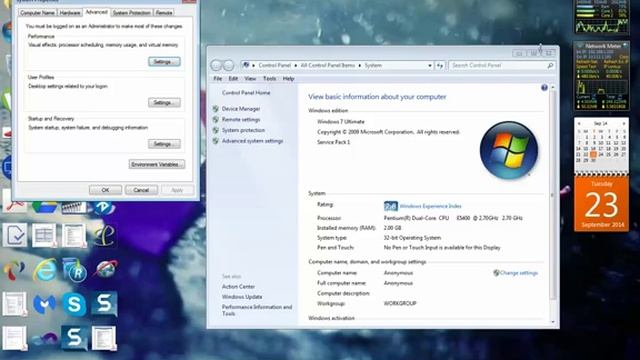Viewport: 640px width, 360px height.
Task: Open the Malwarebytes desktop icon
Action: click(x=44, y=304)
